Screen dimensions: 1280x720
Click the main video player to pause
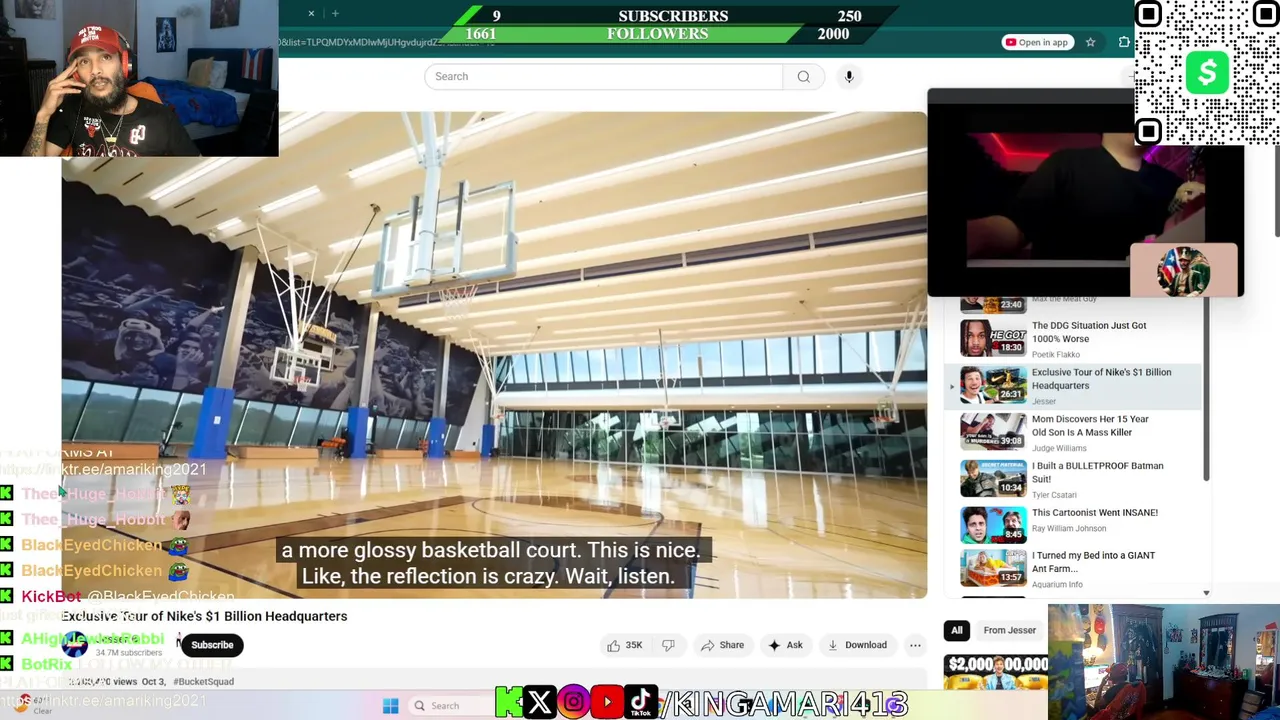pos(494,355)
